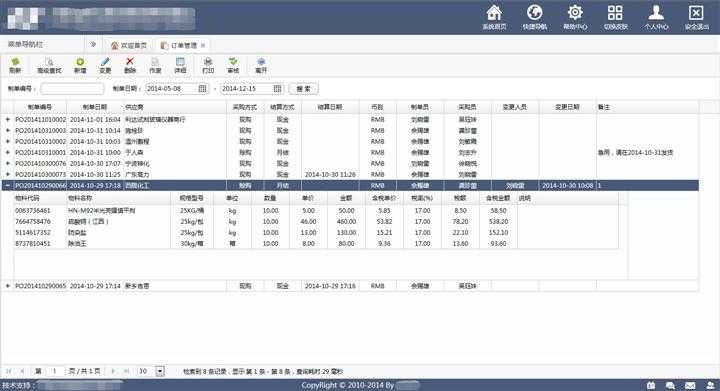Expand order row PO201410310001

pyautogui.click(x=7, y=152)
